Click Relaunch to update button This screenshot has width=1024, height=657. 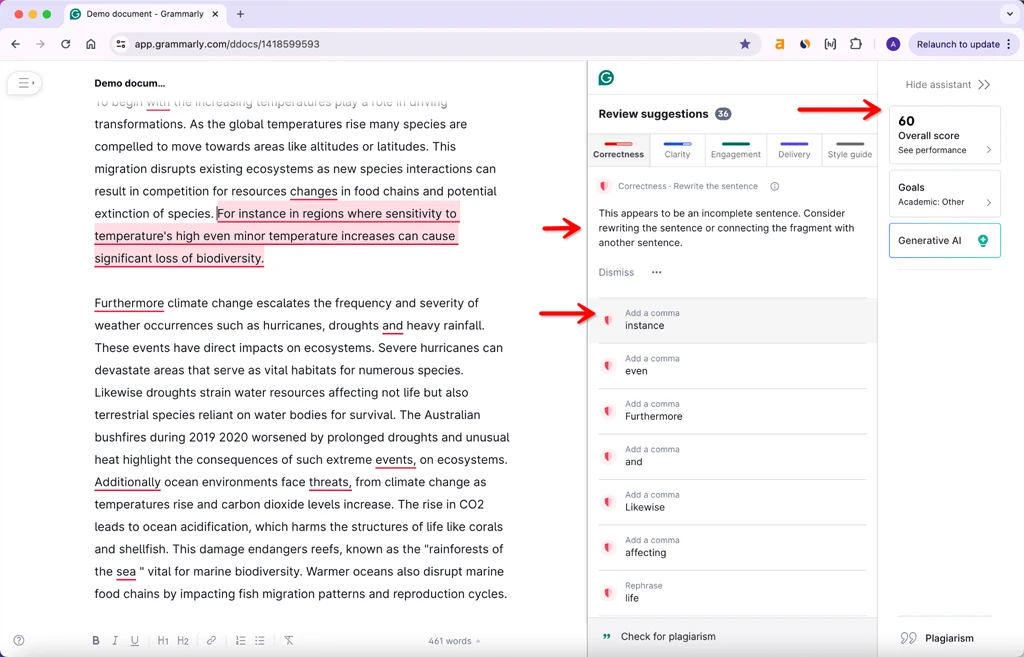[x=957, y=44]
